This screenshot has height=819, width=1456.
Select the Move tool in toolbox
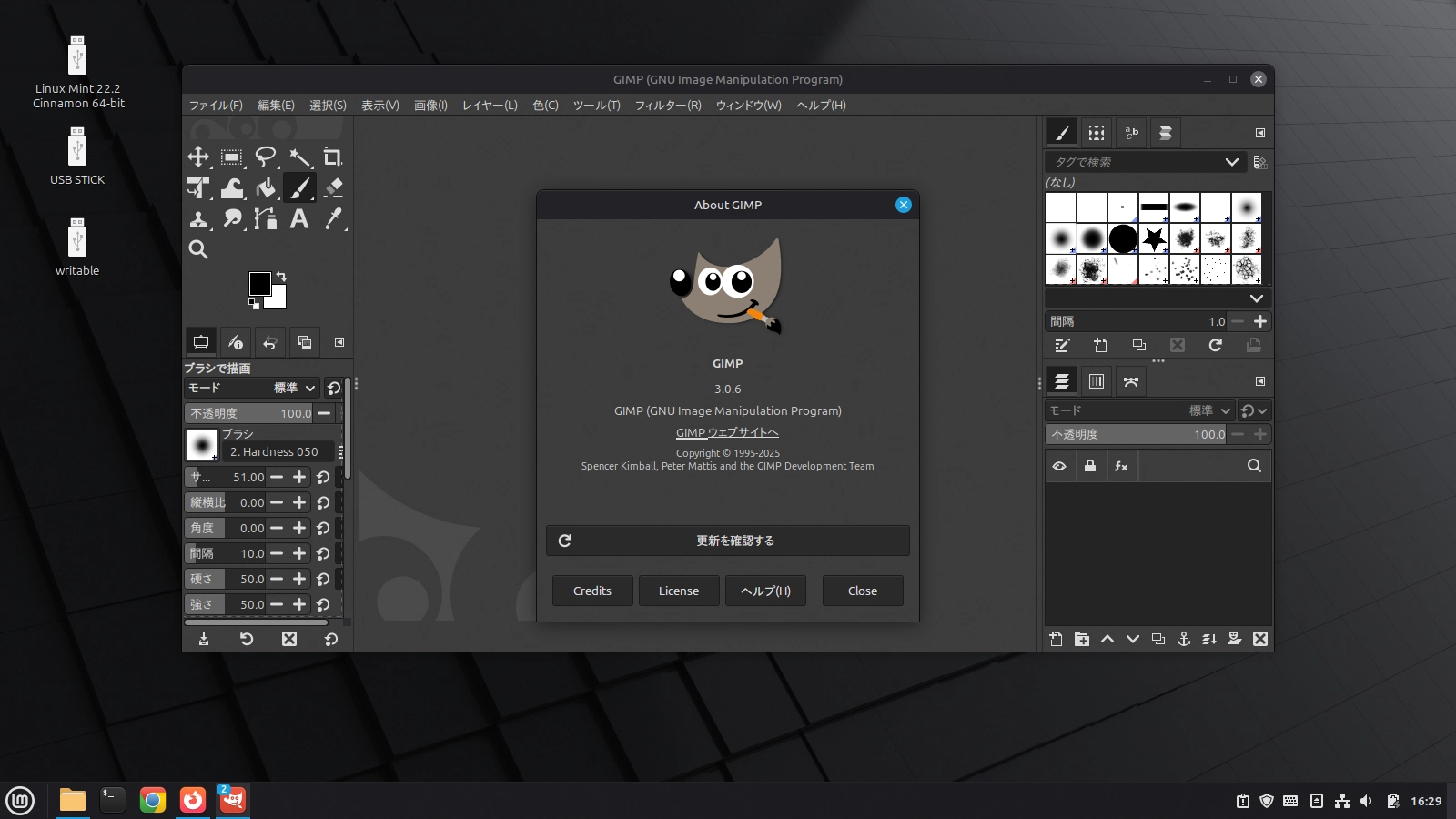tap(198, 157)
